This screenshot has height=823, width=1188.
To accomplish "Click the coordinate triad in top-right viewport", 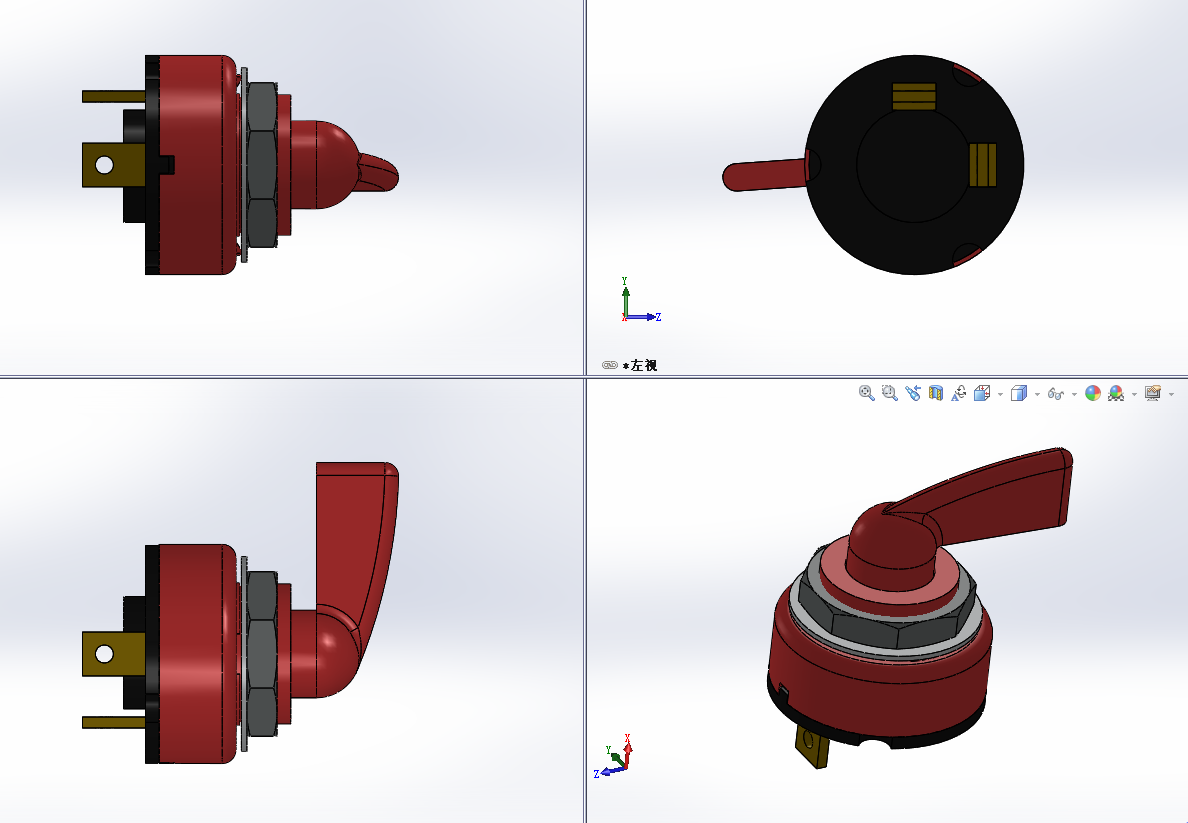I will [640, 300].
